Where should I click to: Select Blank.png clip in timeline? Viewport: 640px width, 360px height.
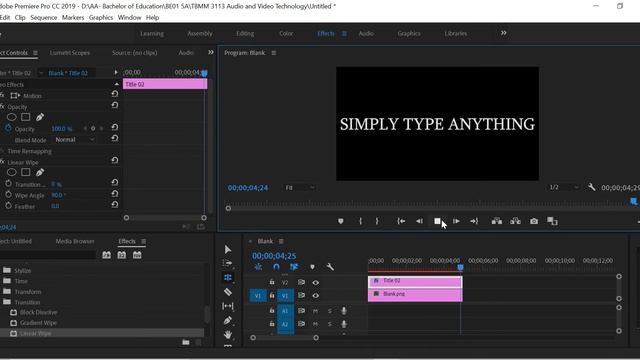coord(415,294)
